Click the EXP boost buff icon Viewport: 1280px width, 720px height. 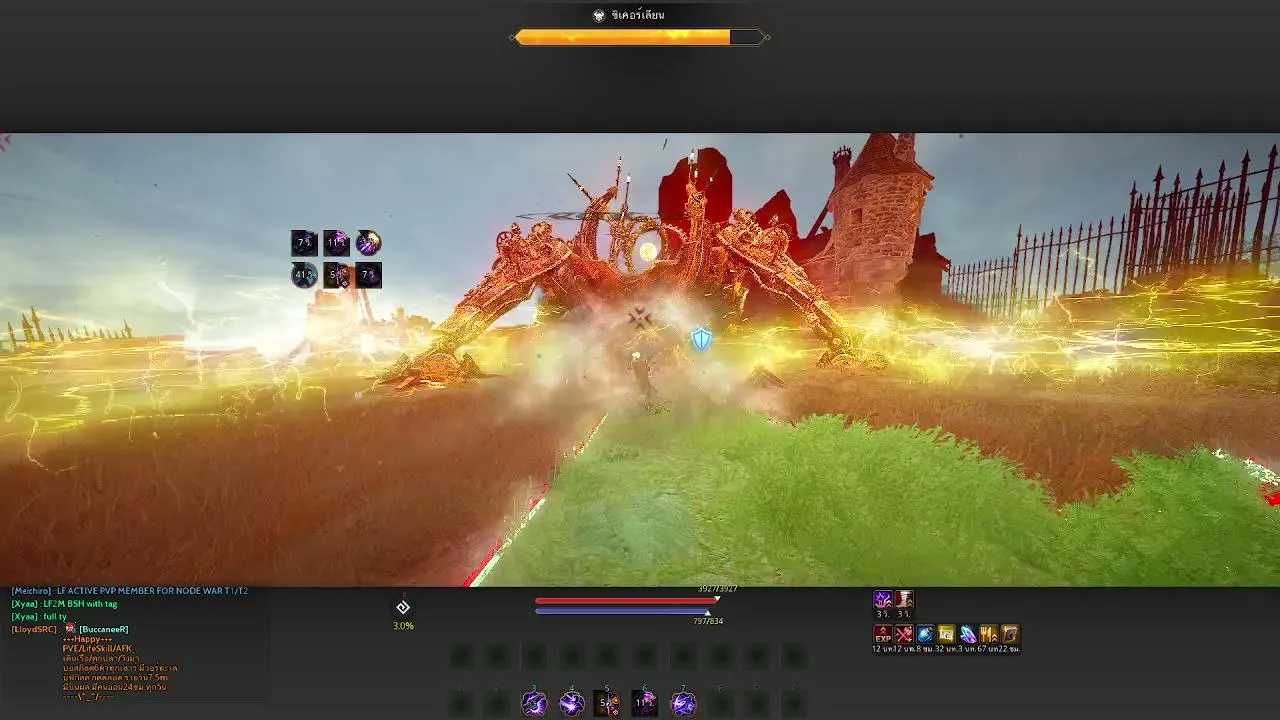tap(883, 634)
